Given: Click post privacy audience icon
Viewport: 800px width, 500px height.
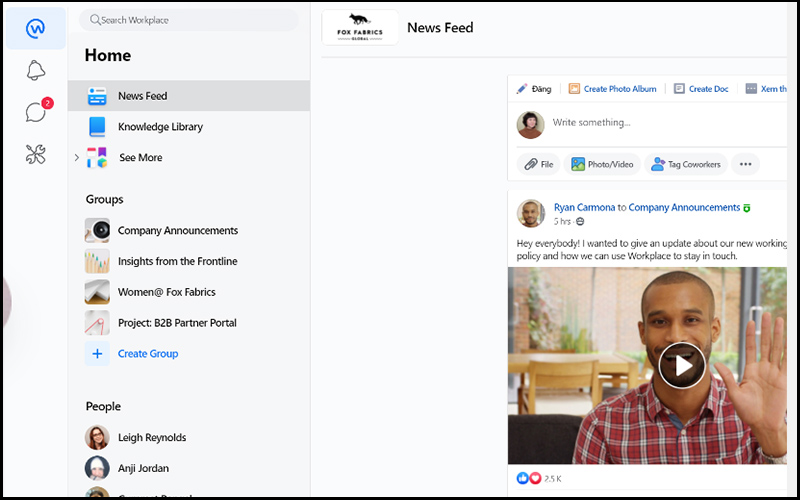Looking at the screenshot, I should (x=580, y=221).
